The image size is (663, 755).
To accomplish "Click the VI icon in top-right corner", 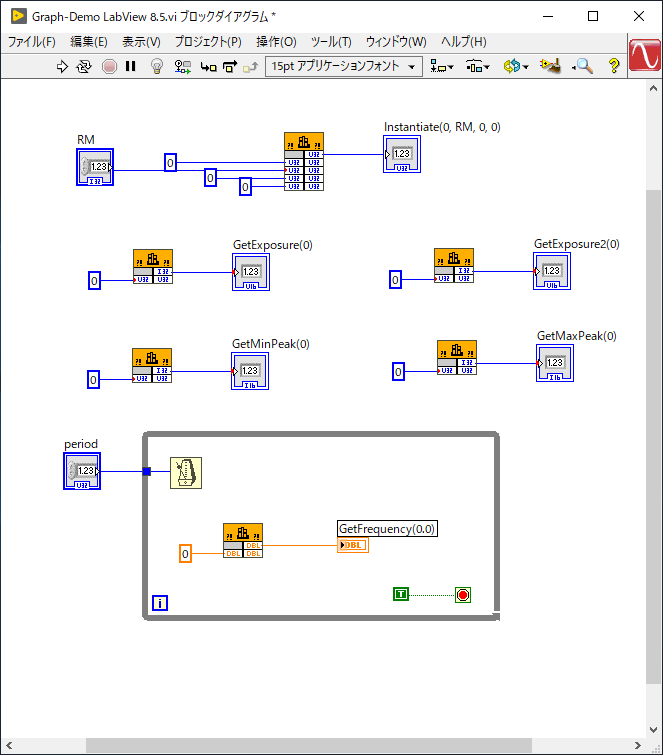I will click(x=645, y=55).
